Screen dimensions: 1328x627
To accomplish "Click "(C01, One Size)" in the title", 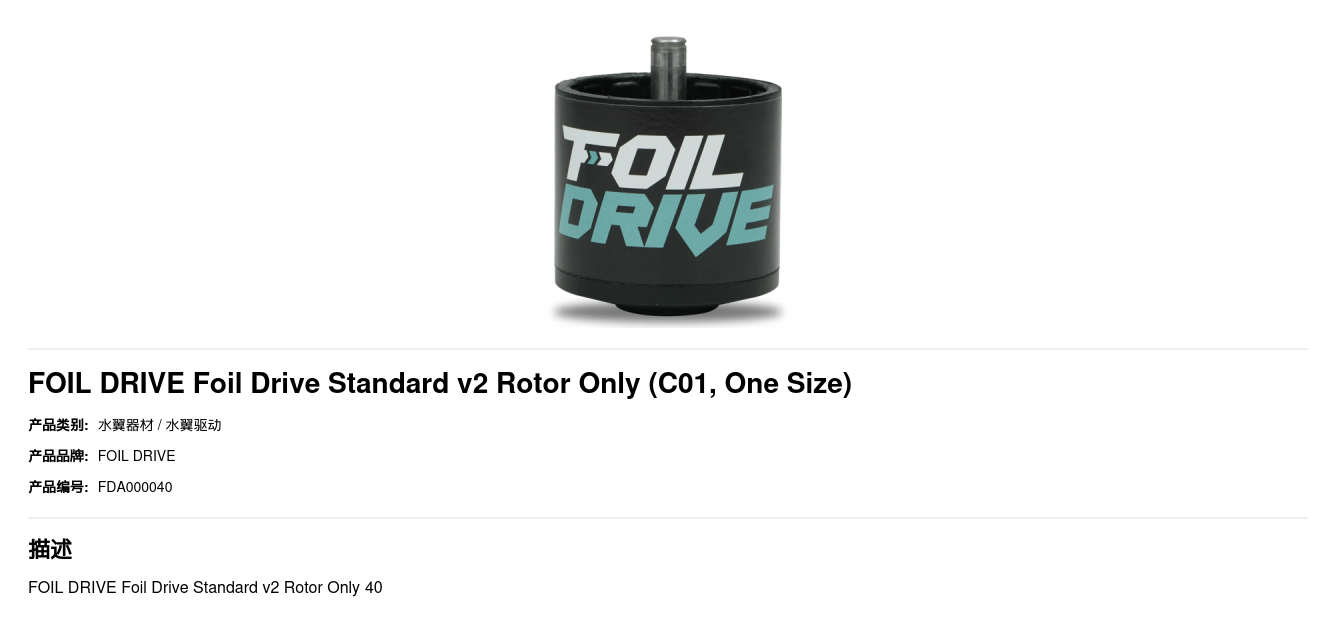I will pyautogui.click(x=750, y=383).
